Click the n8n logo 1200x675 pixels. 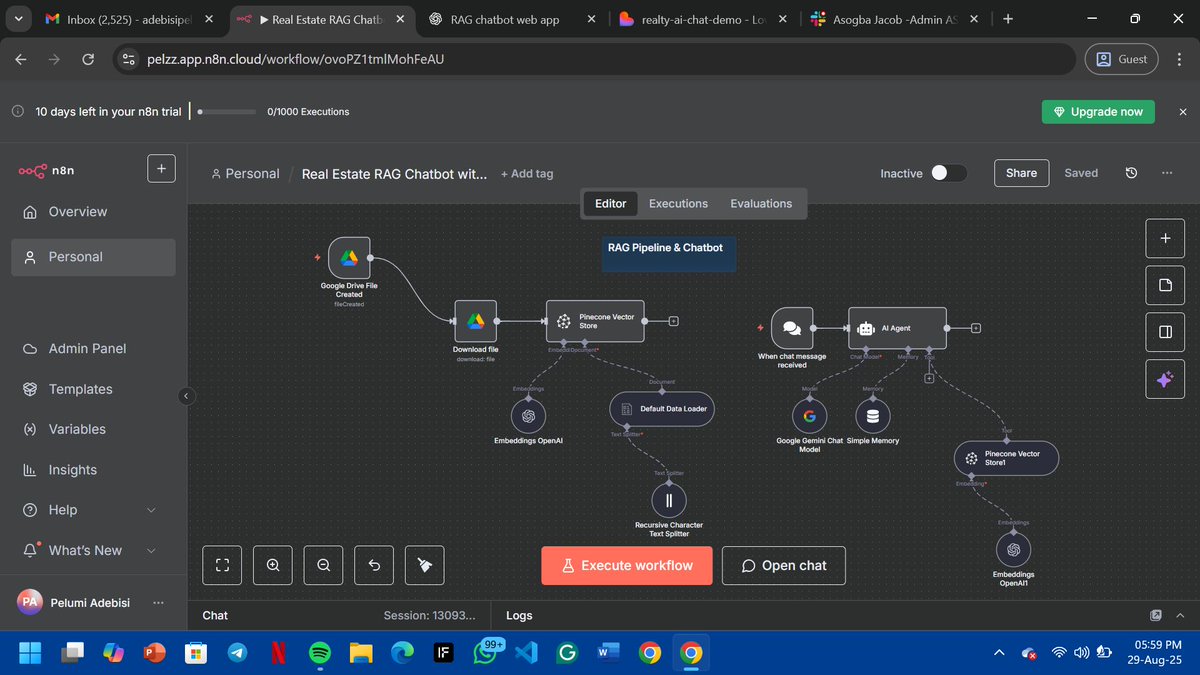click(x=46, y=171)
